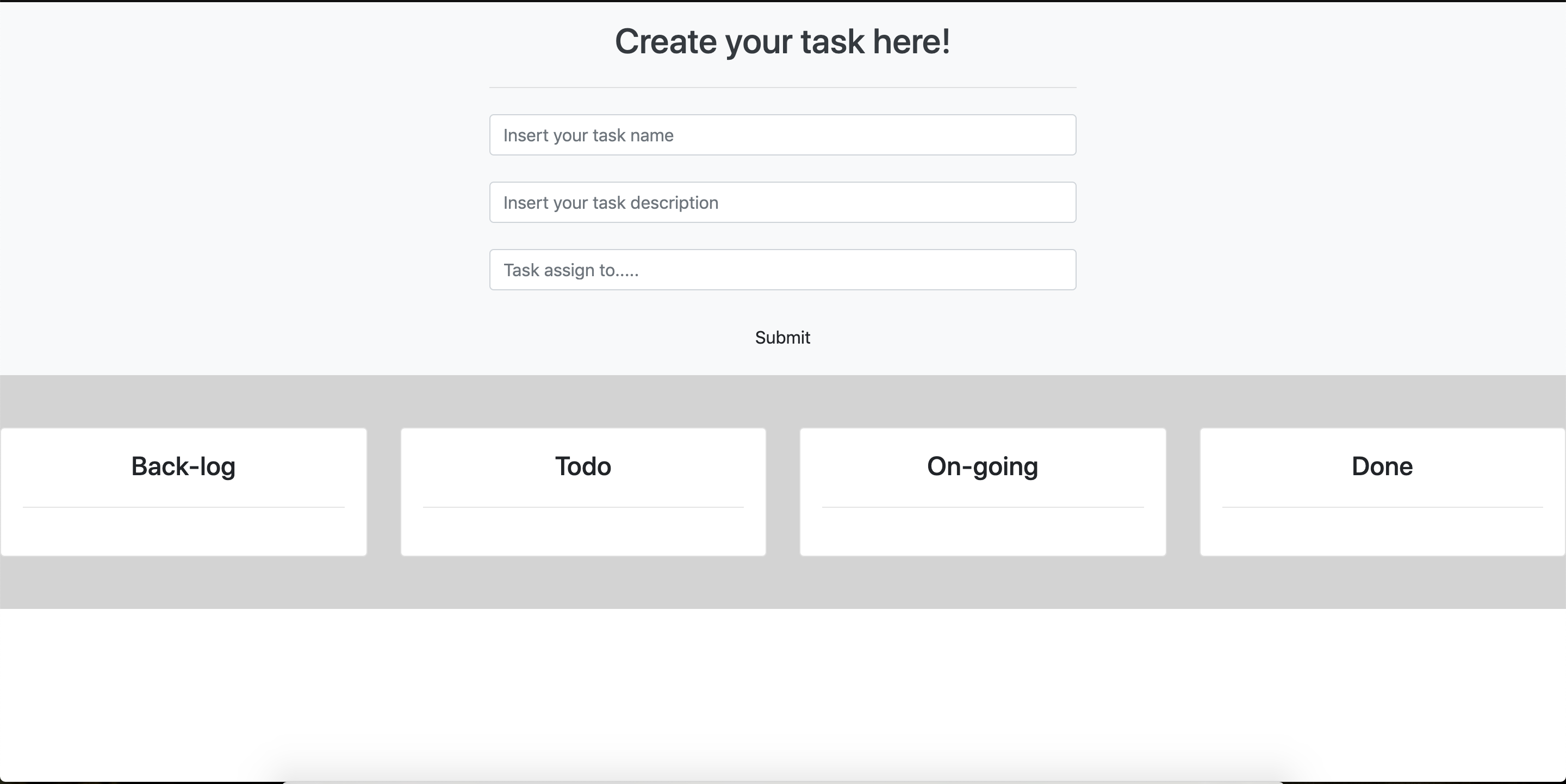Select the task name input field
1566x784 pixels.
pos(783,134)
